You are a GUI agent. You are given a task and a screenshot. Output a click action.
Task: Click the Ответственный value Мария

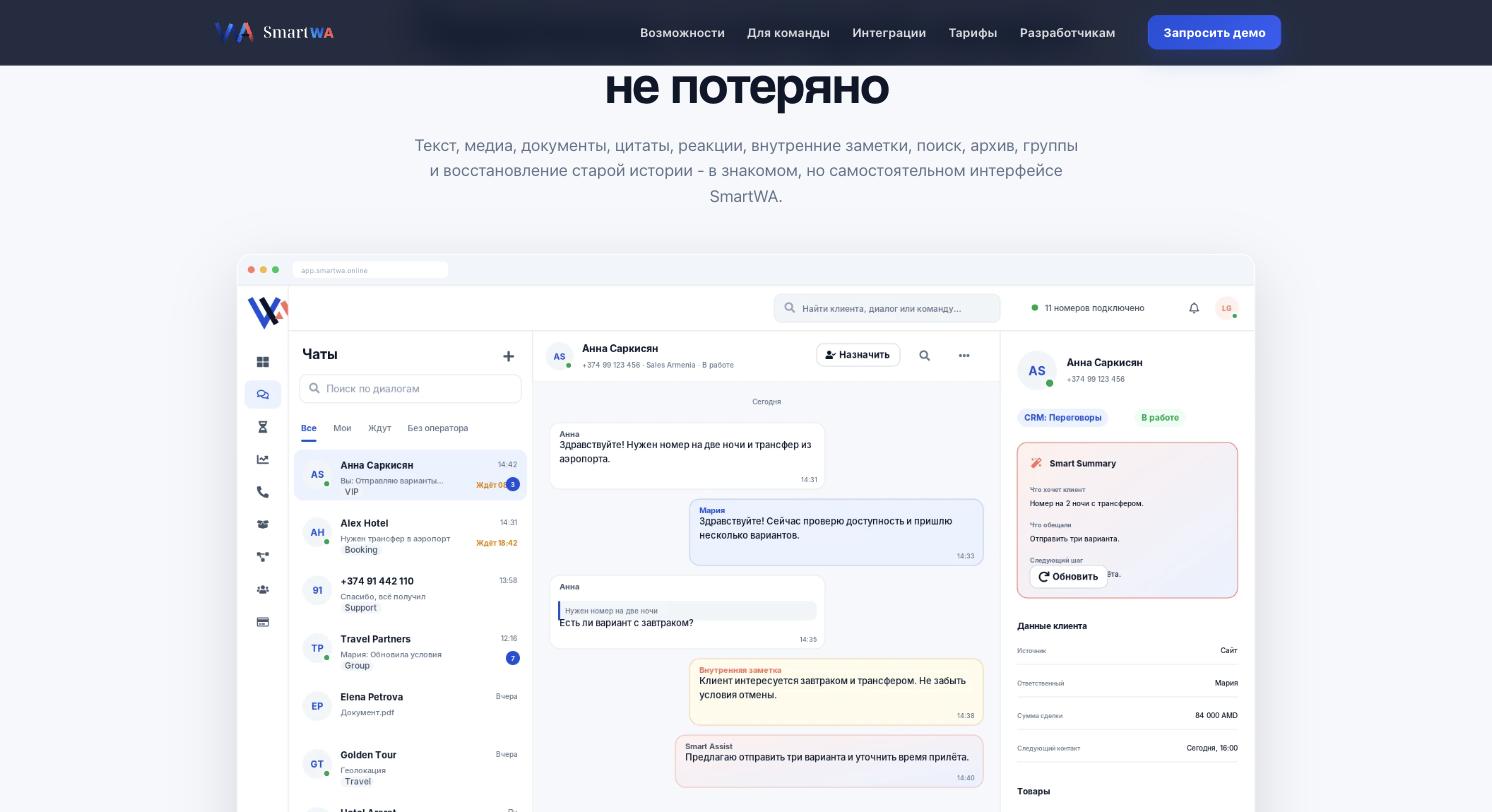(1226, 683)
